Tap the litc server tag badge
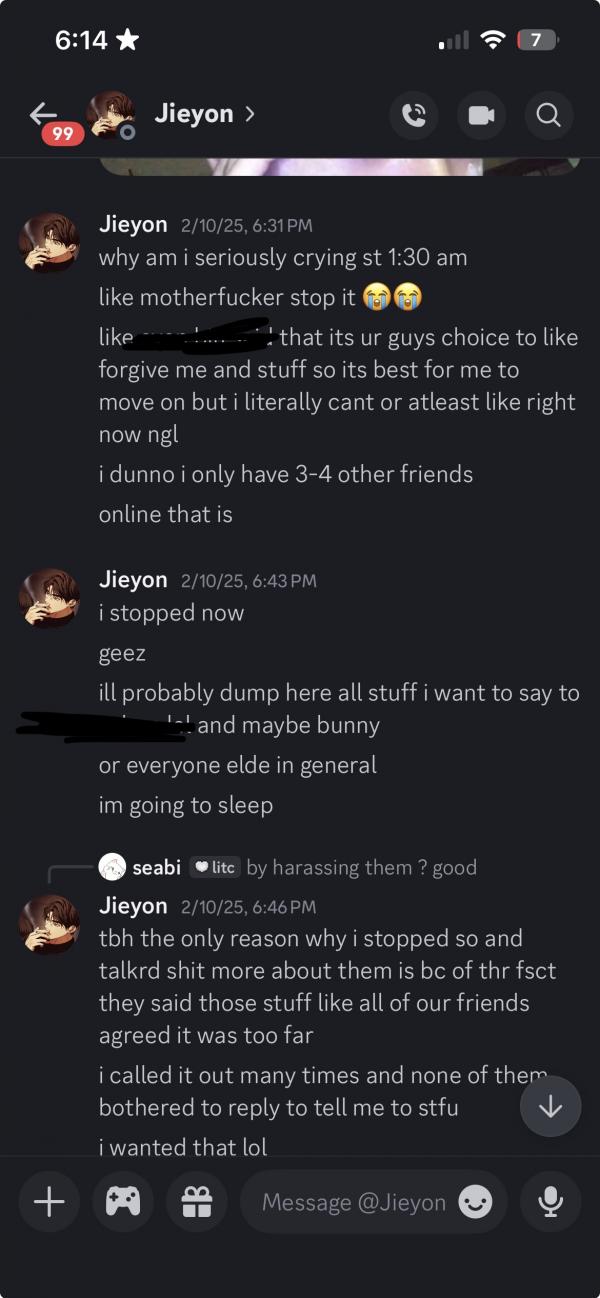This screenshot has width=600, height=1298. pyautogui.click(x=215, y=867)
